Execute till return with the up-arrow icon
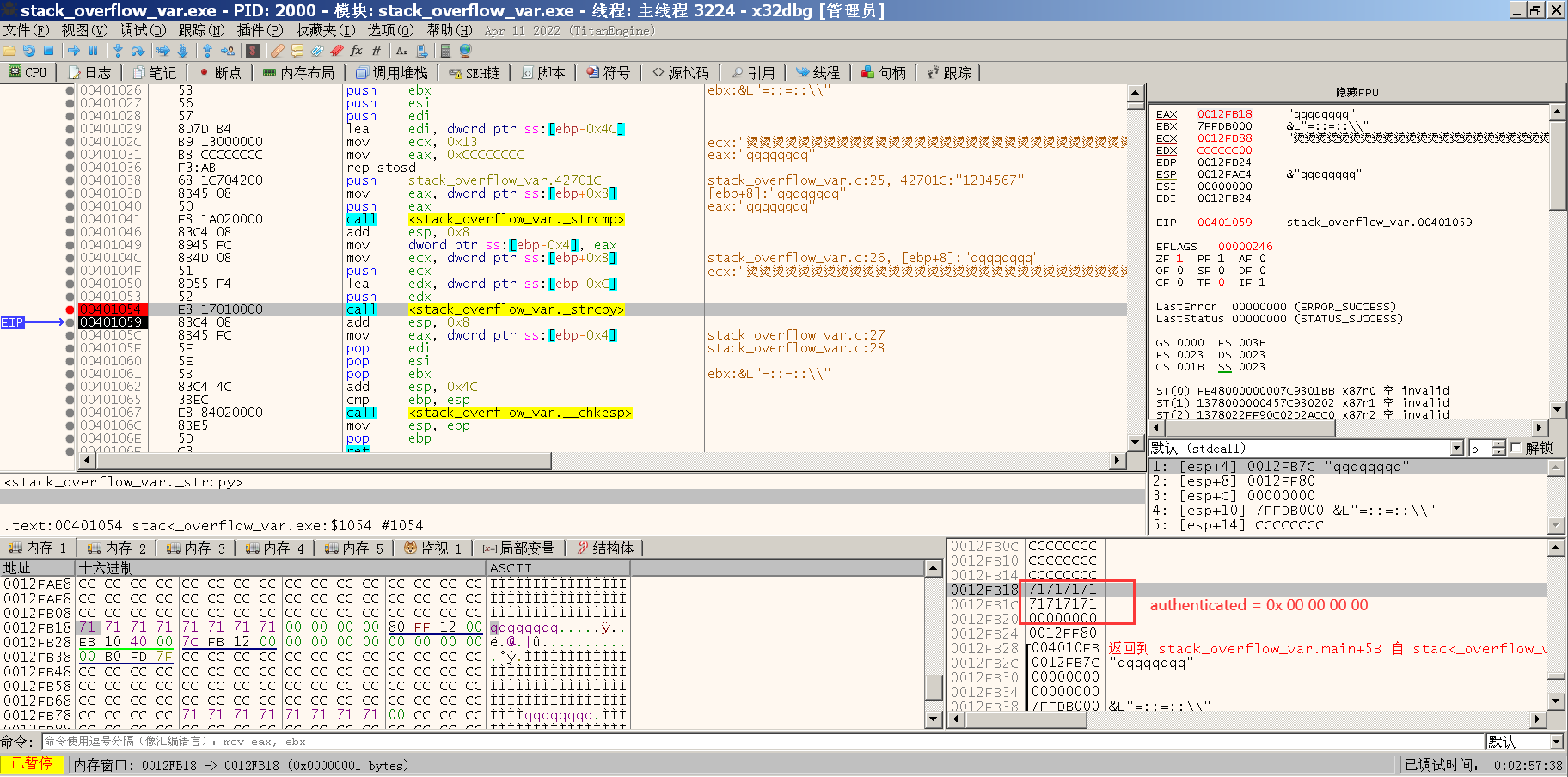This screenshot has width=1568, height=777. click(208, 51)
